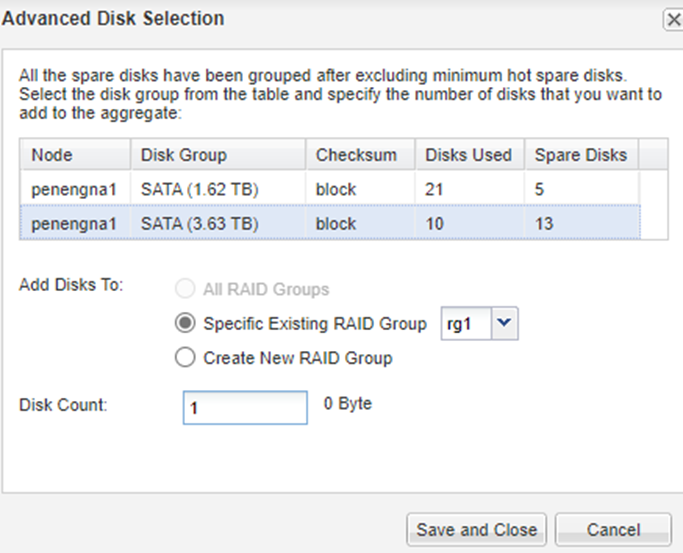Sort by the Node column header

click(74, 155)
